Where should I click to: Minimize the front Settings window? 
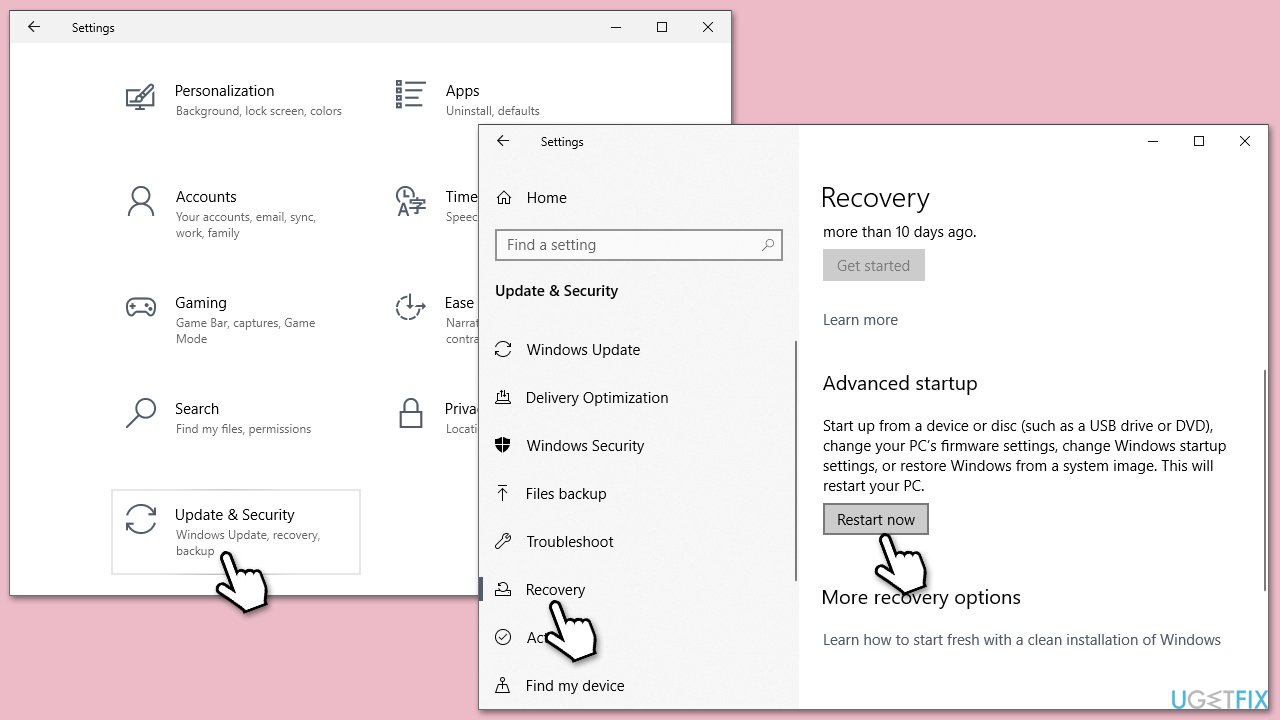[1153, 141]
